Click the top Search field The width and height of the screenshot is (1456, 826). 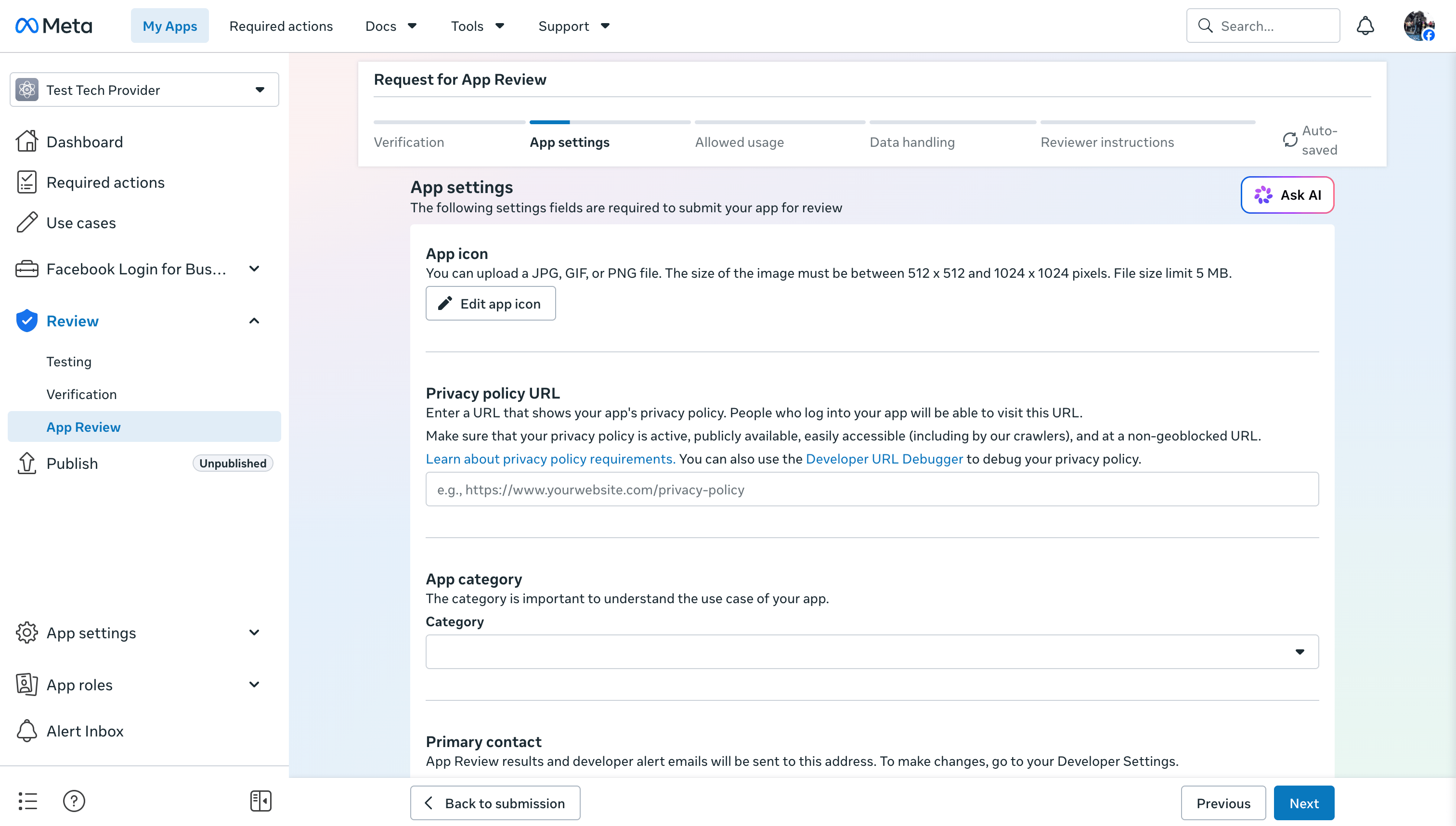click(x=1262, y=26)
